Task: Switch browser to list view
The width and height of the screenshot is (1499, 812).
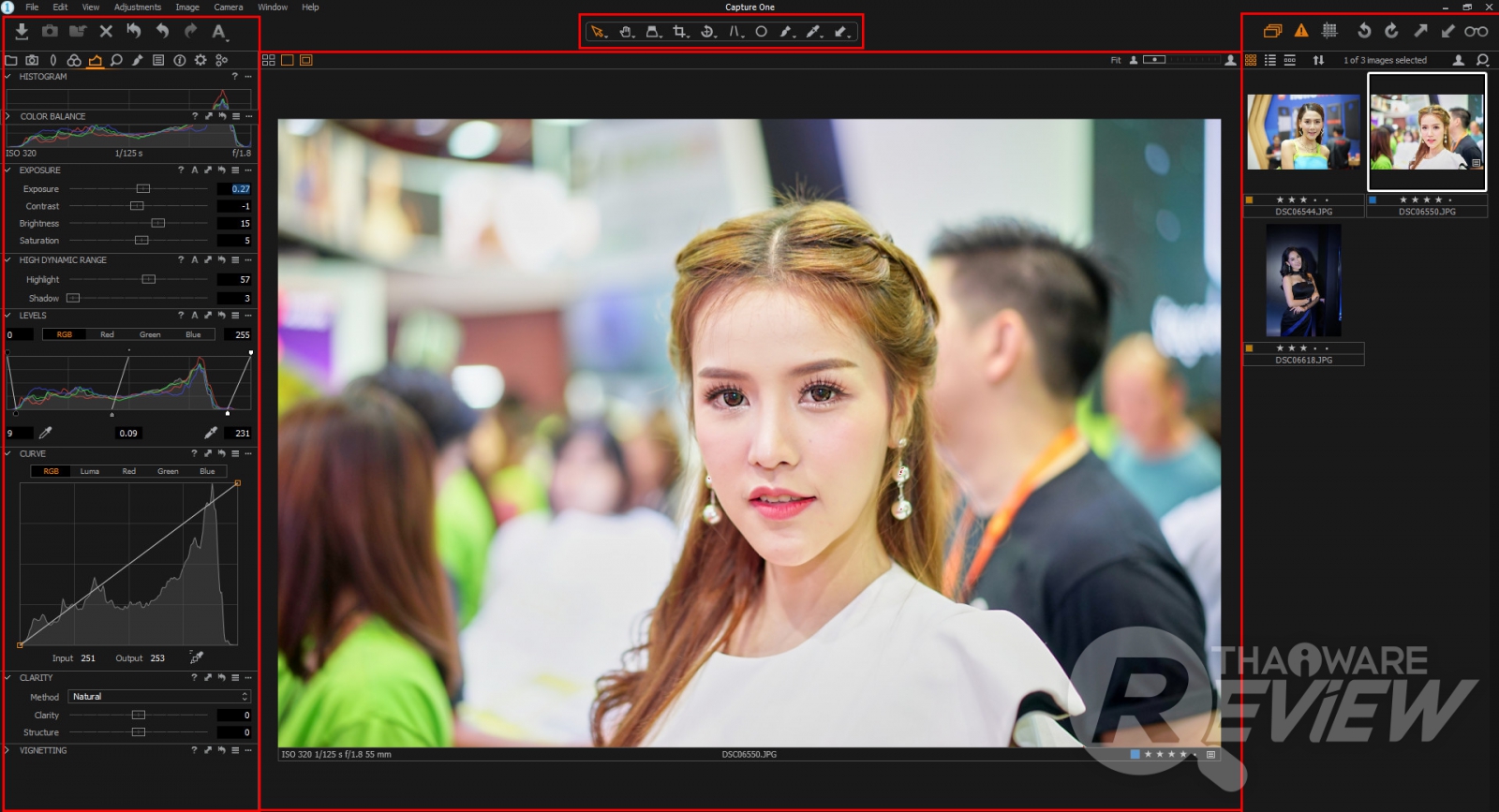Action: click(x=1270, y=60)
